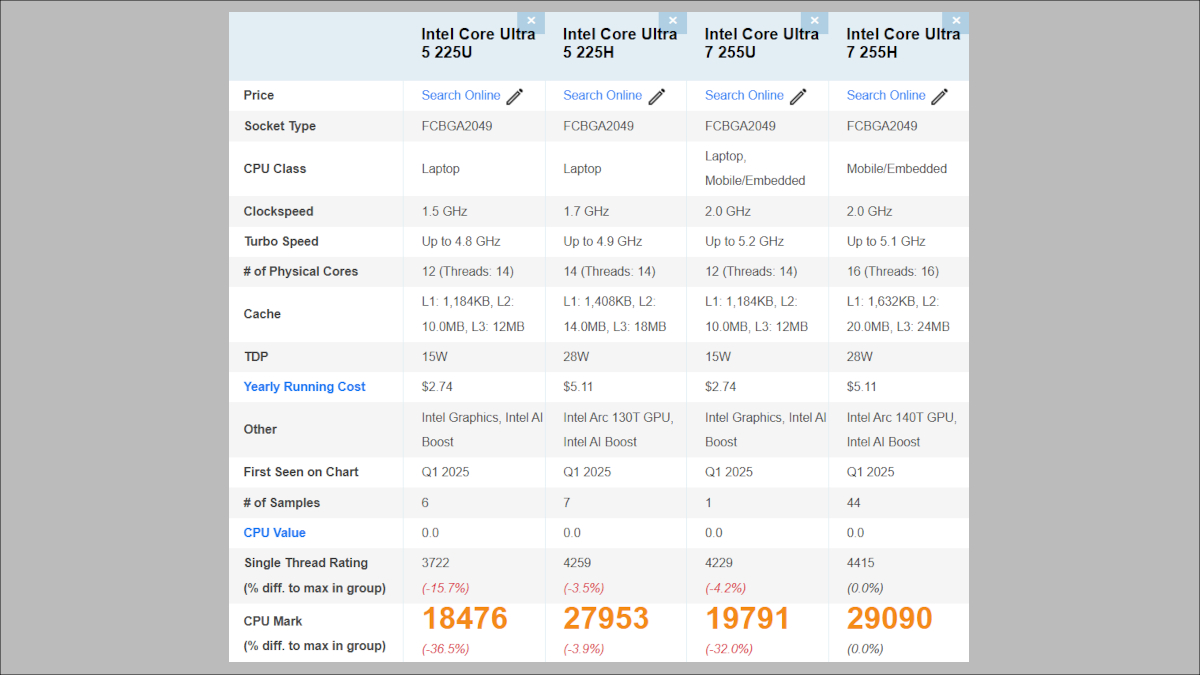The height and width of the screenshot is (675, 1200).
Task: Edit the 255H price via pencil icon
Action: (x=941, y=96)
